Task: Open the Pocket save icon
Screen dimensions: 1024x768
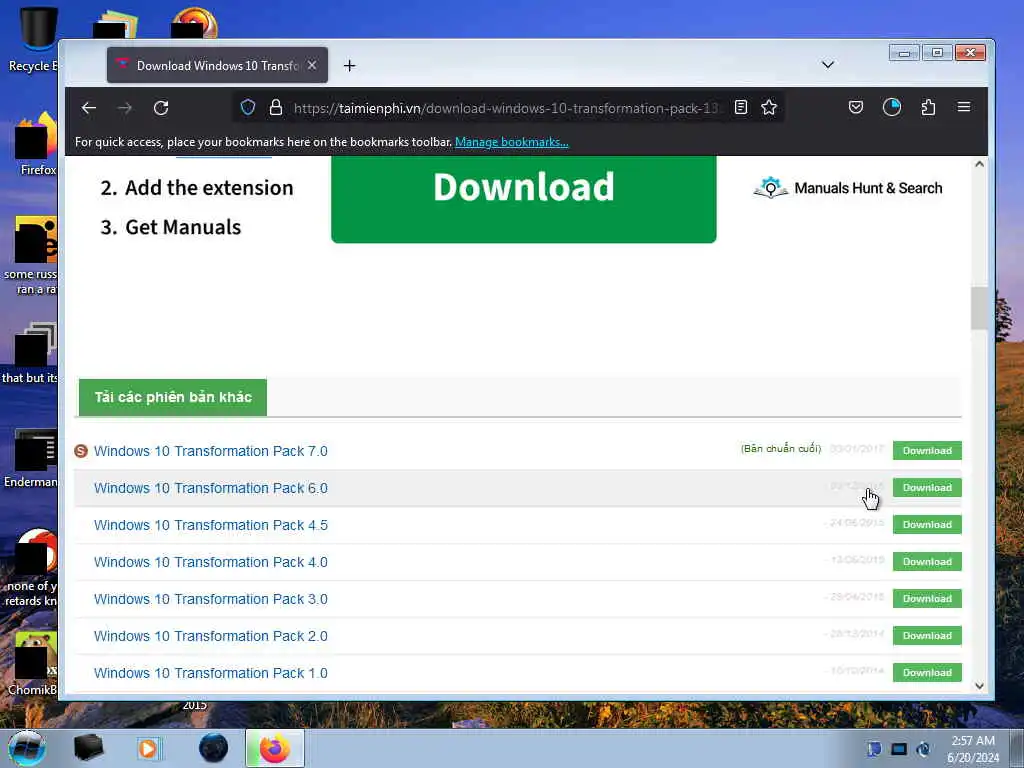Action: coord(856,107)
